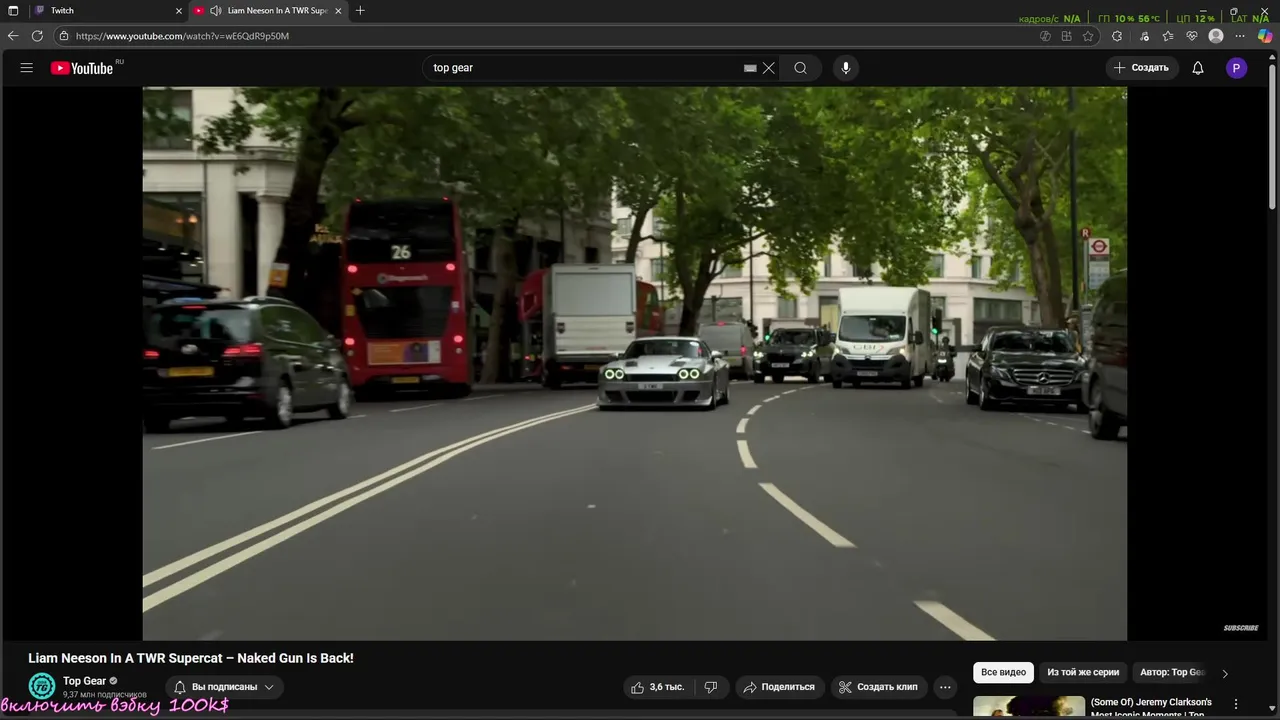Expand the Вы подписаны subscription dropdown
This screenshot has height=720, width=1280.
click(x=224, y=687)
